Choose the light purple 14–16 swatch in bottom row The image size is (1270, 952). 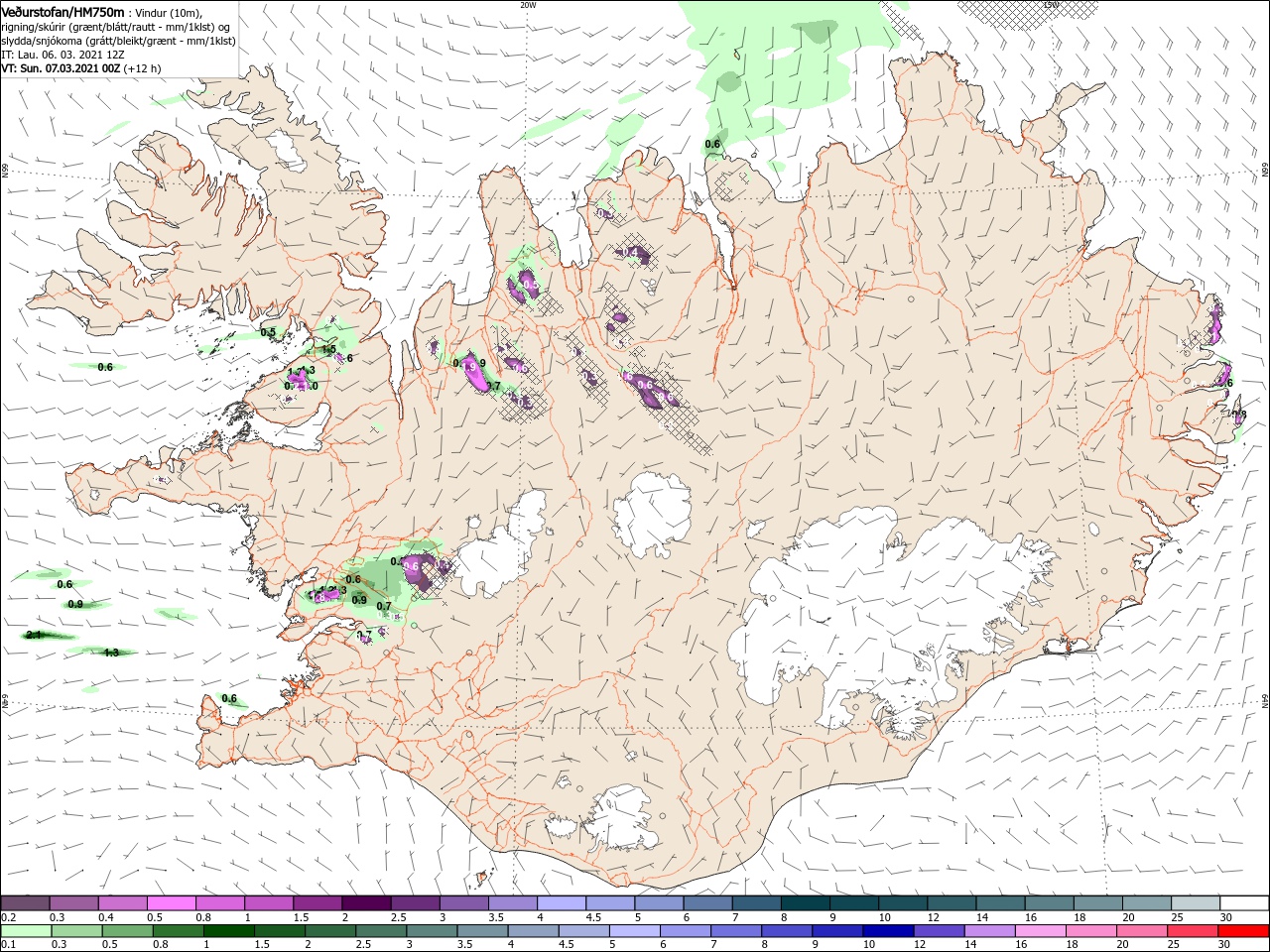point(989,931)
